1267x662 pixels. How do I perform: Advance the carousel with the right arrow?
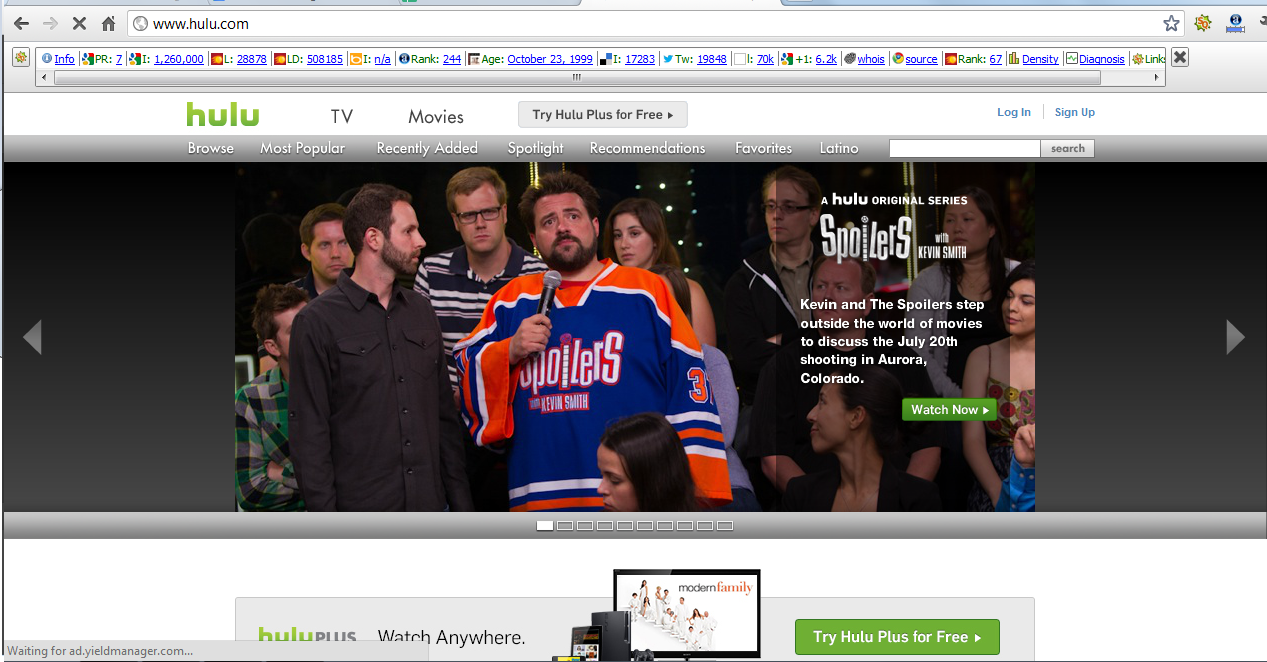pyautogui.click(x=1236, y=337)
